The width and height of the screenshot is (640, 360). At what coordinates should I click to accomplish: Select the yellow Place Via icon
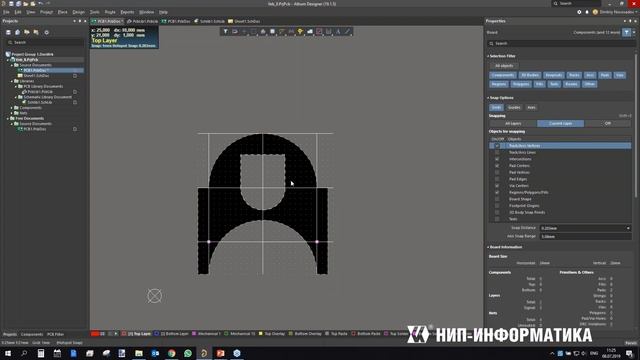pos(300,31)
